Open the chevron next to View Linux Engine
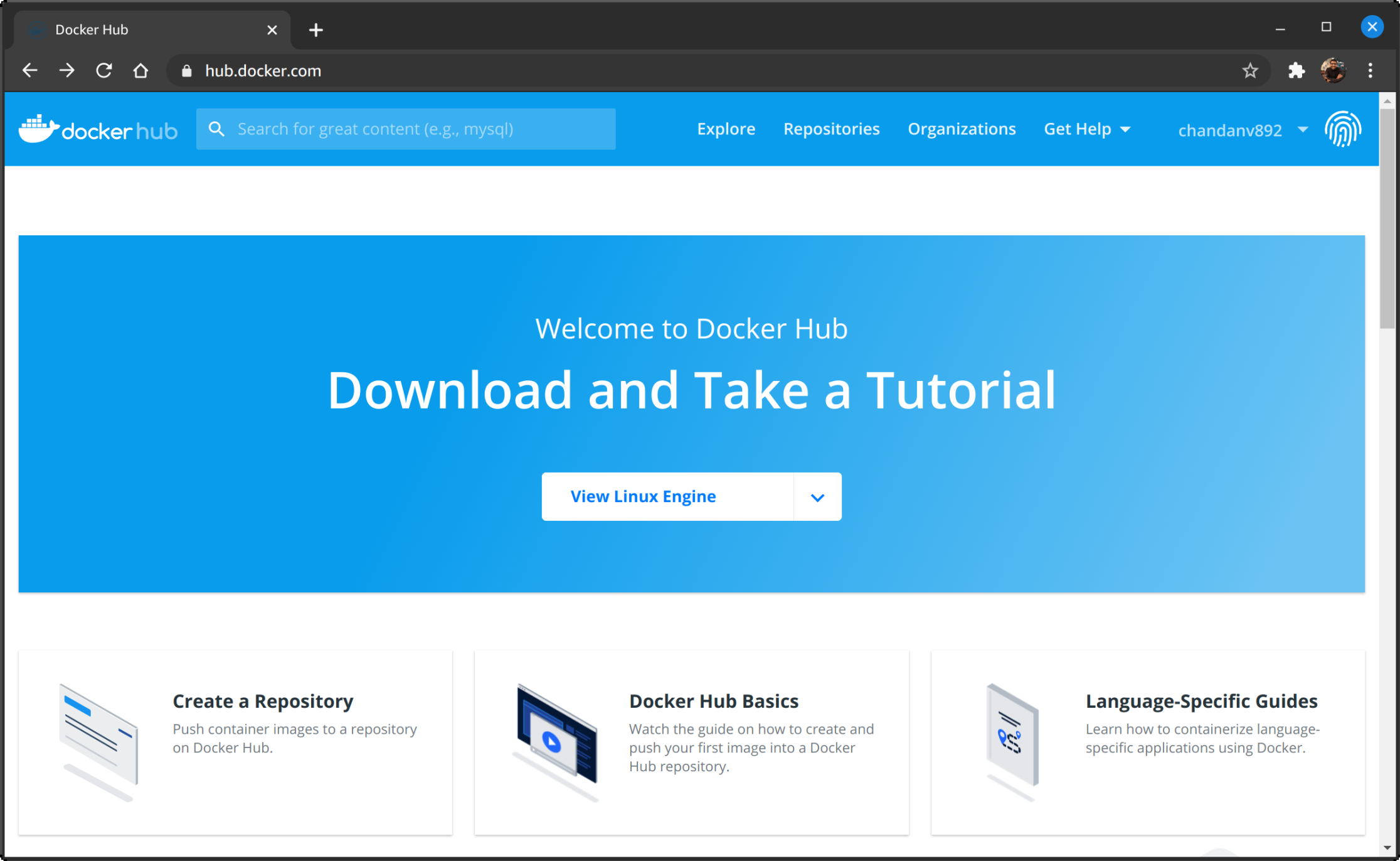This screenshot has width=1400, height=861. 817,496
